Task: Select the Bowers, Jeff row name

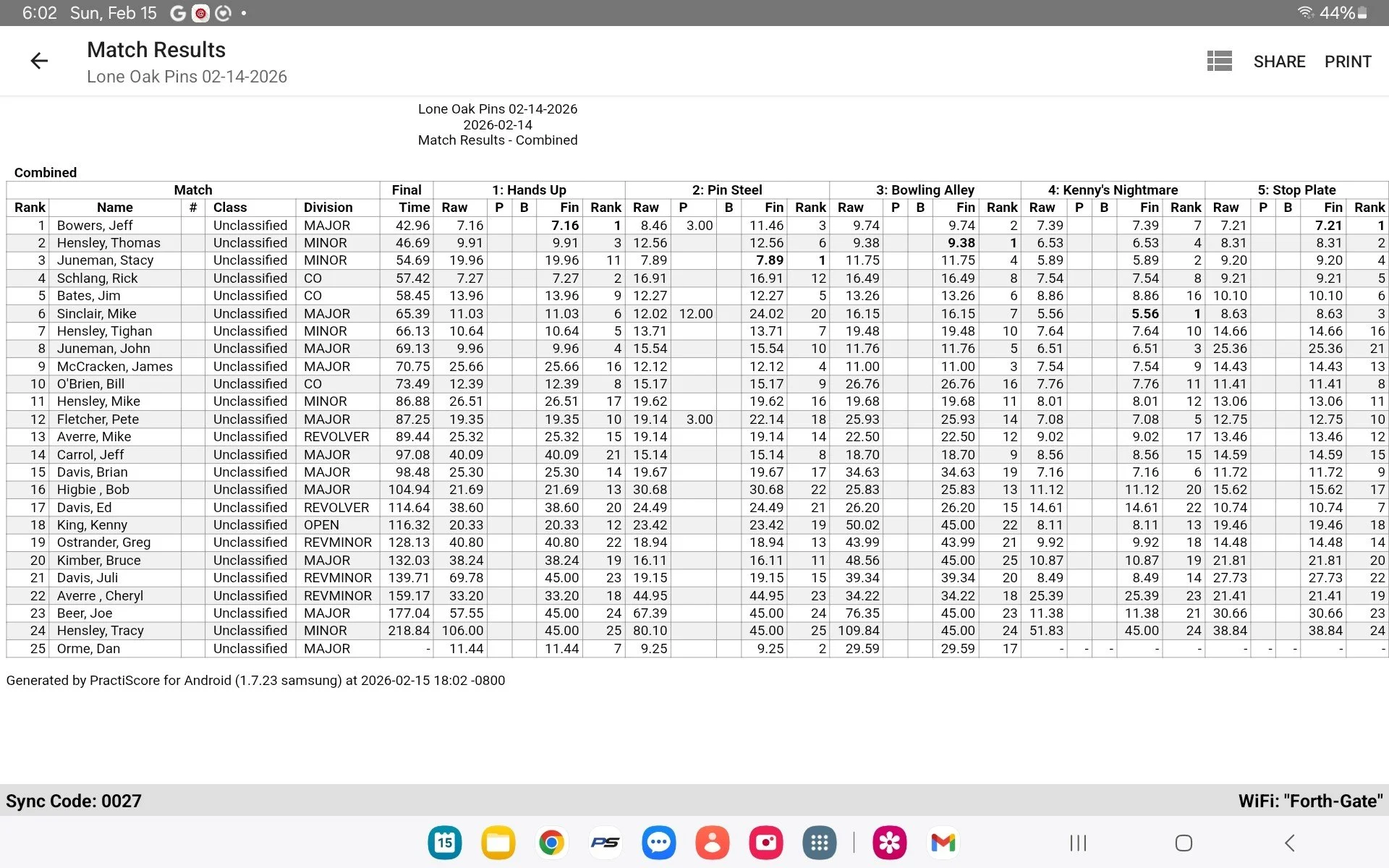Action: (95, 226)
